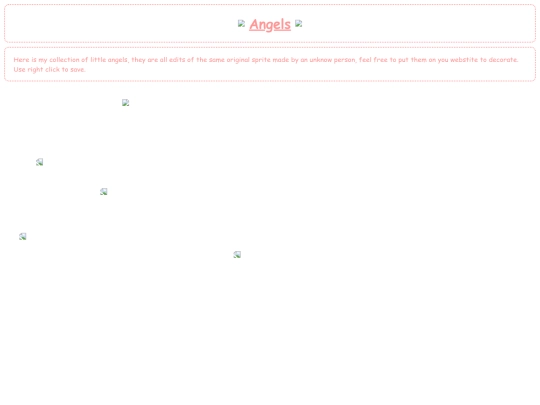Screen dimensions: 540x405
Task: Click the text 'Use right click to save.'
Action: 49,69
